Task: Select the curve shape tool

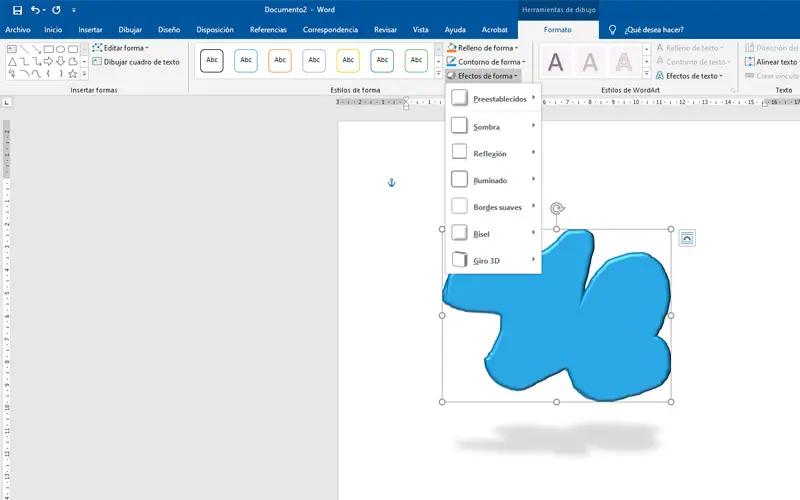Action: click(36, 73)
